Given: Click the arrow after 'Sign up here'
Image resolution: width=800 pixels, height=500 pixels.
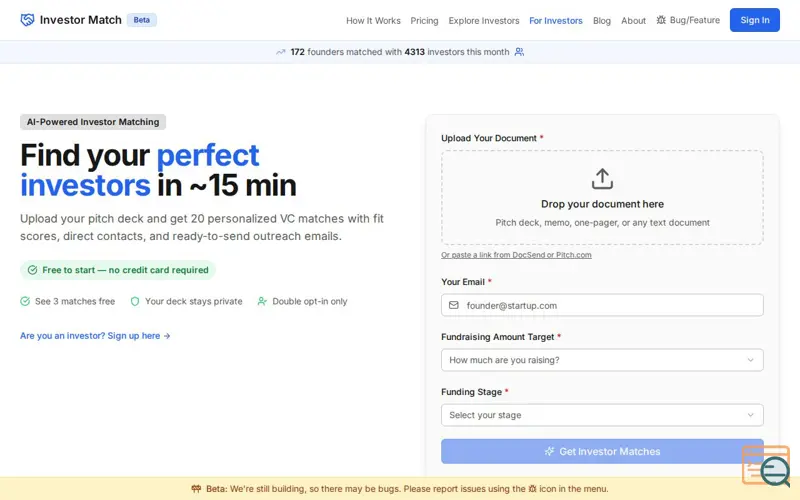Looking at the screenshot, I should pos(167,336).
